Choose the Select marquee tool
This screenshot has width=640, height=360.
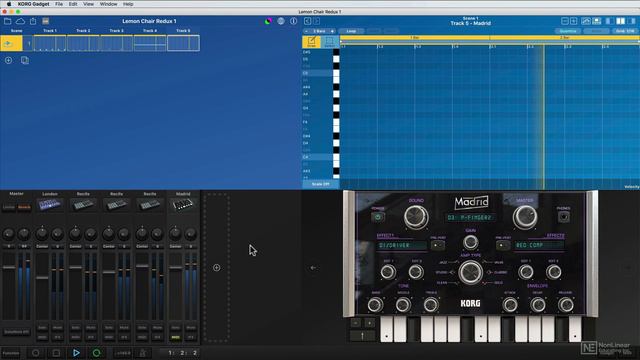click(x=329, y=42)
